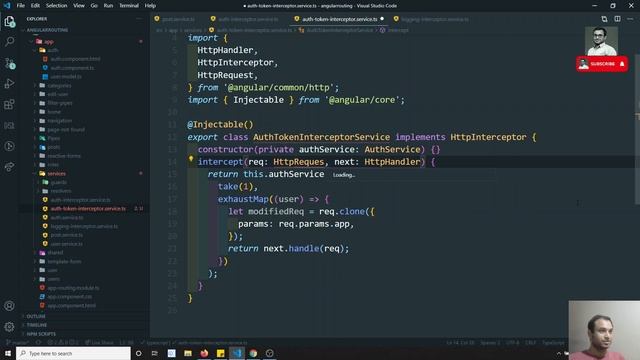The image size is (640, 360).
Task: Open the Sticky Notes taskbar icon
Action: (x=220, y=353)
